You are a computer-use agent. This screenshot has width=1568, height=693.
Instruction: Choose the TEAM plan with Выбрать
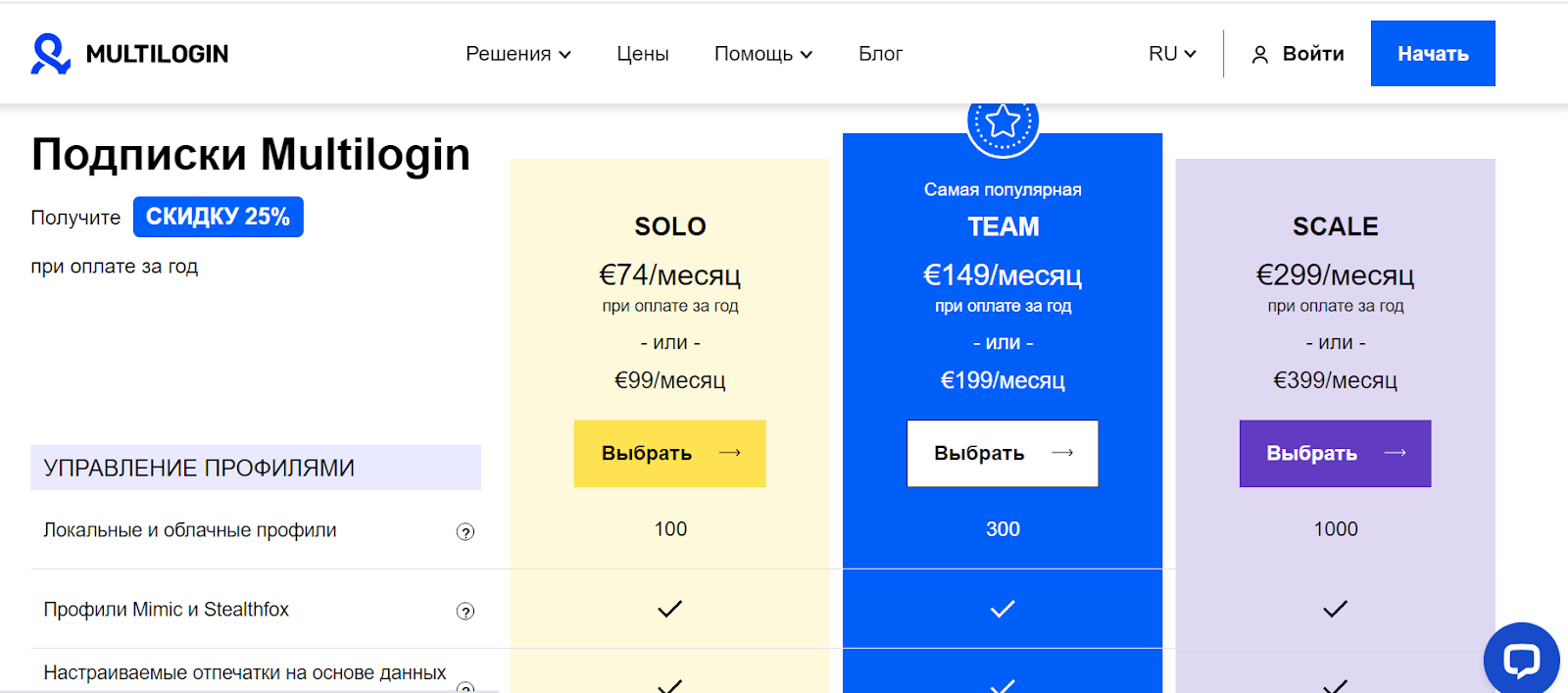click(1003, 453)
